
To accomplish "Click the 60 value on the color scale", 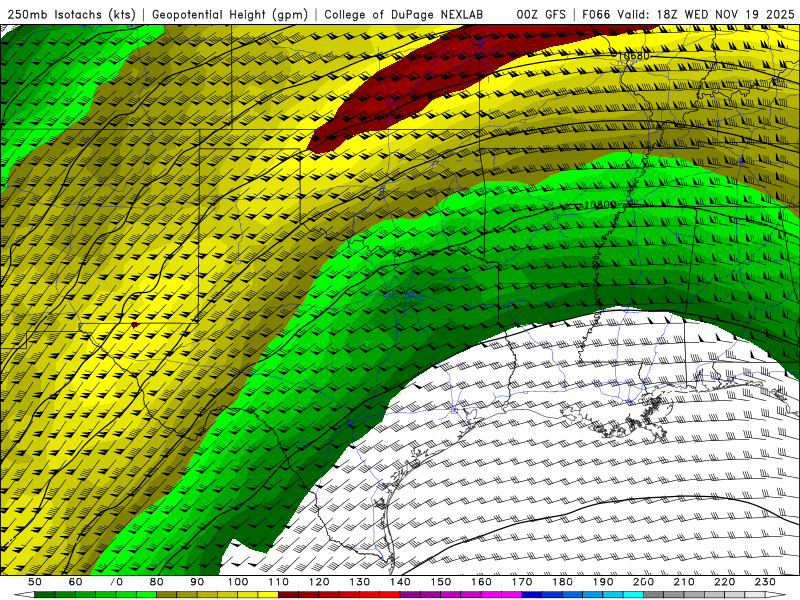I will 75,582.
